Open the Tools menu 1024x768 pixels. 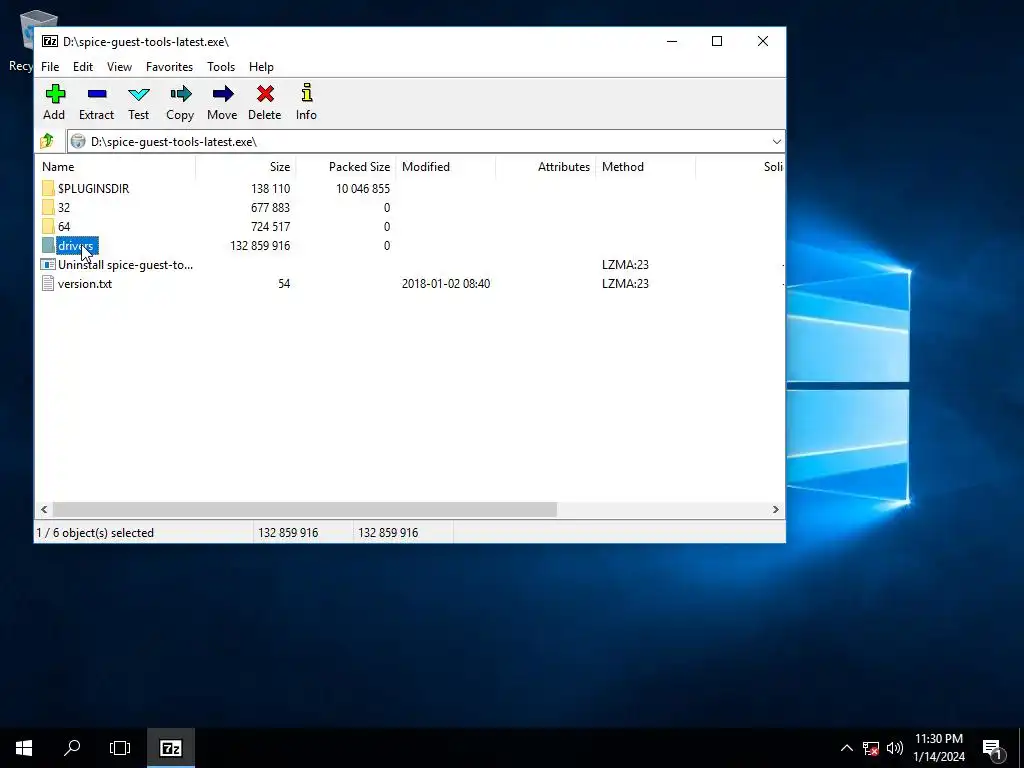[221, 67]
